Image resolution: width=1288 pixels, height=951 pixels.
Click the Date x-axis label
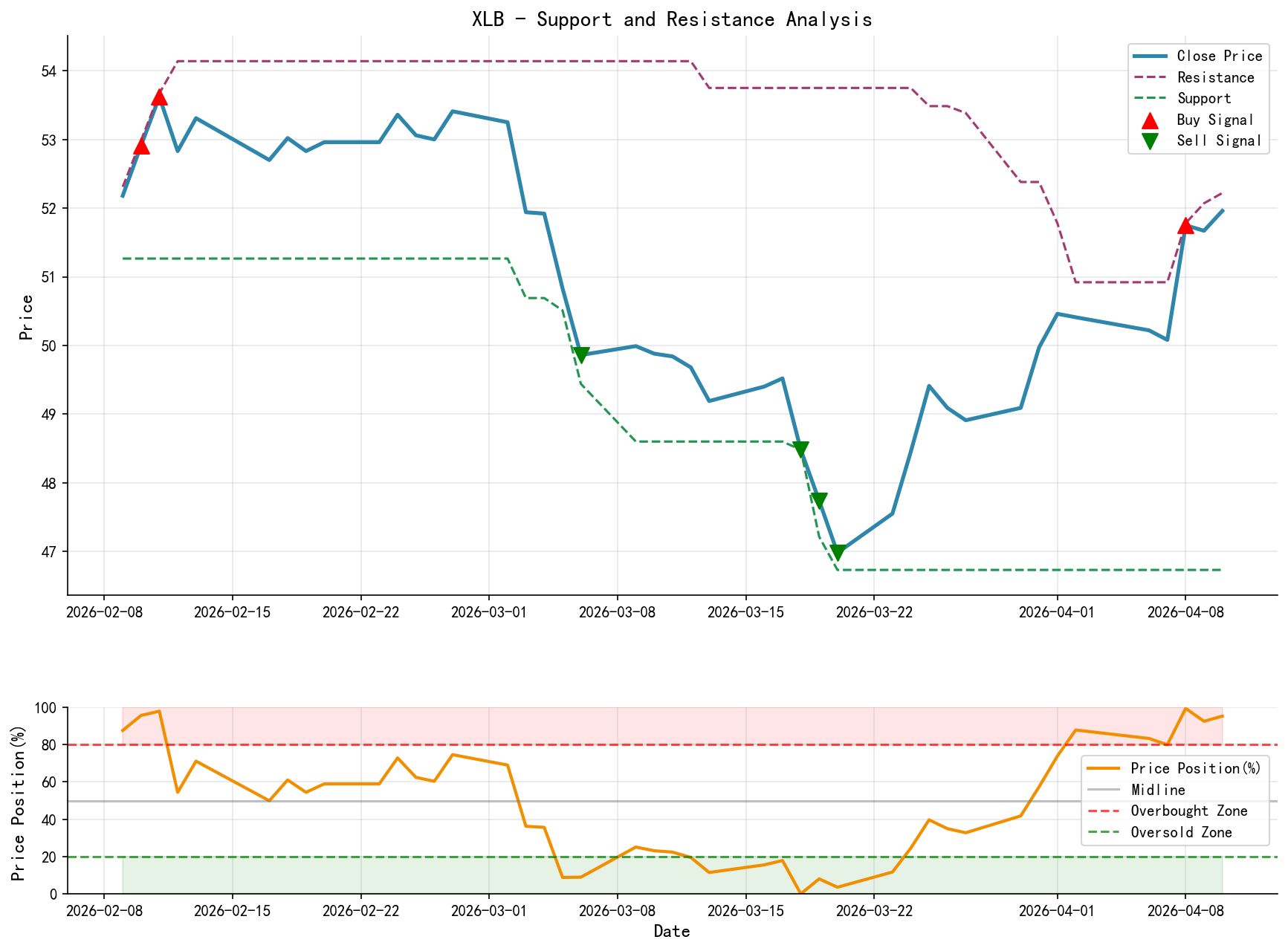pos(672,932)
